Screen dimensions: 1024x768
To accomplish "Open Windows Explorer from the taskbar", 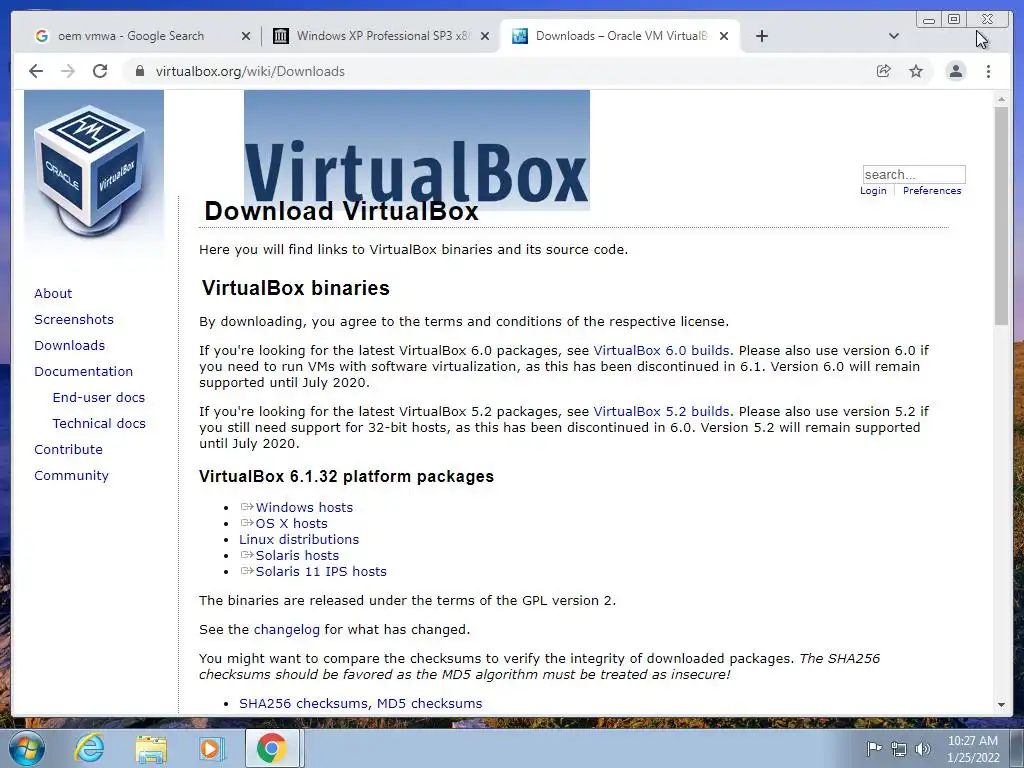I will pyautogui.click(x=151, y=748).
